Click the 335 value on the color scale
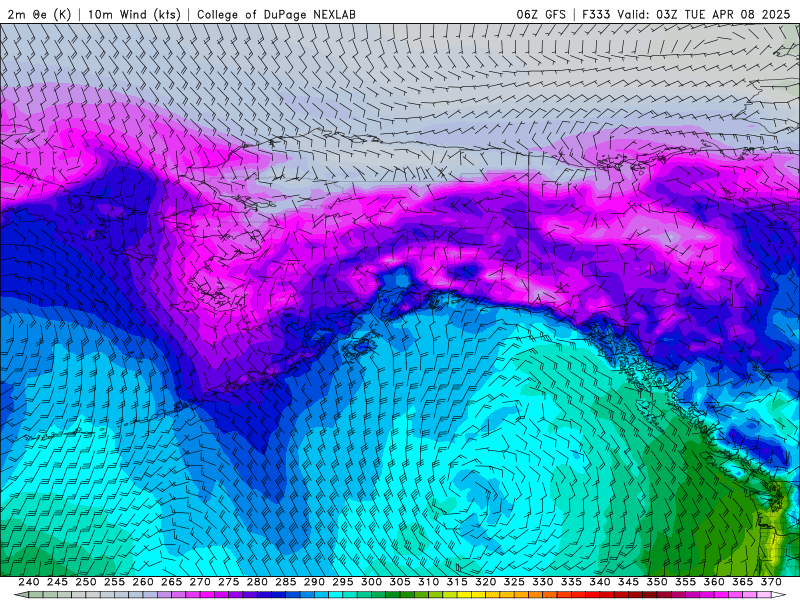 (571, 582)
